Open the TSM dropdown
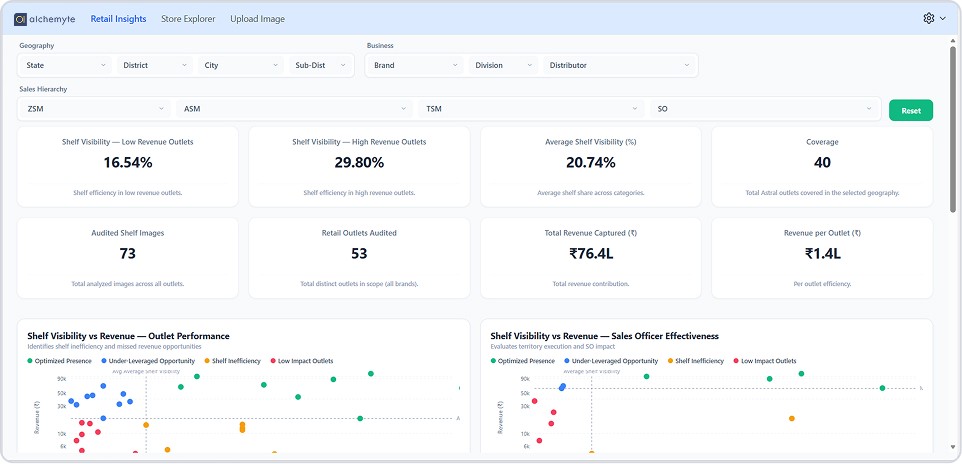Image resolution: width=962 pixels, height=464 pixels. coord(531,109)
